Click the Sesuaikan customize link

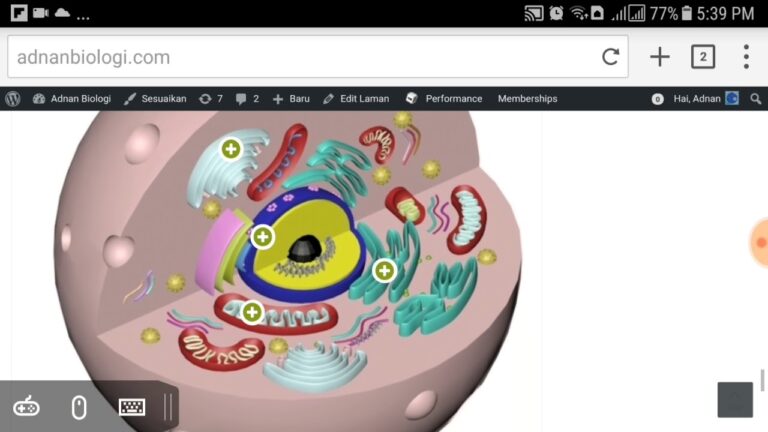click(155, 99)
